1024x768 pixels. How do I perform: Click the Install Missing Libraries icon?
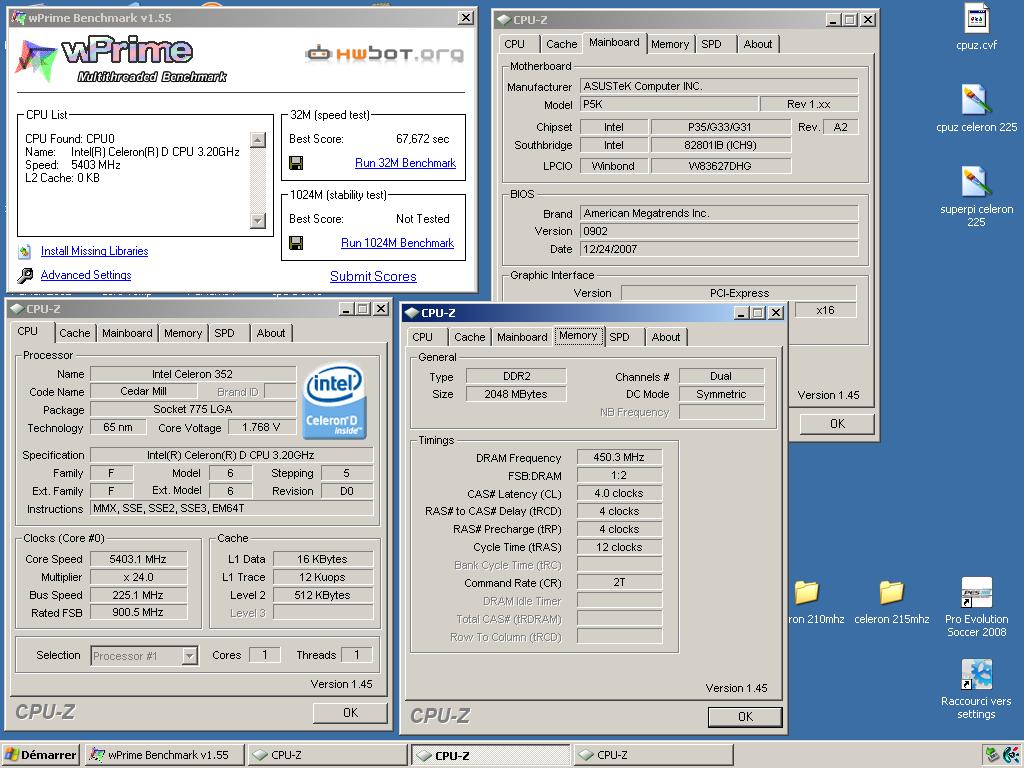tap(25, 251)
